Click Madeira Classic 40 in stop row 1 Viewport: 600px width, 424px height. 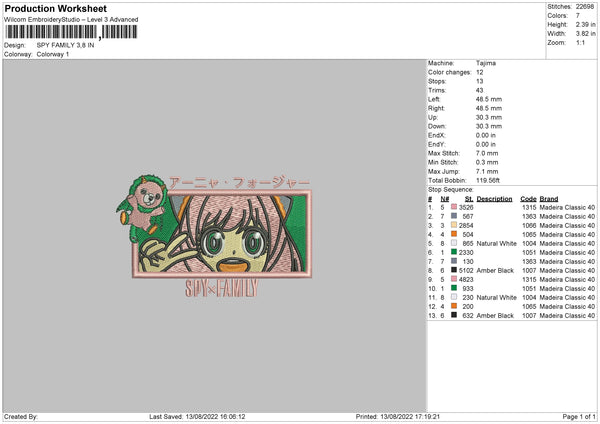coord(567,207)
